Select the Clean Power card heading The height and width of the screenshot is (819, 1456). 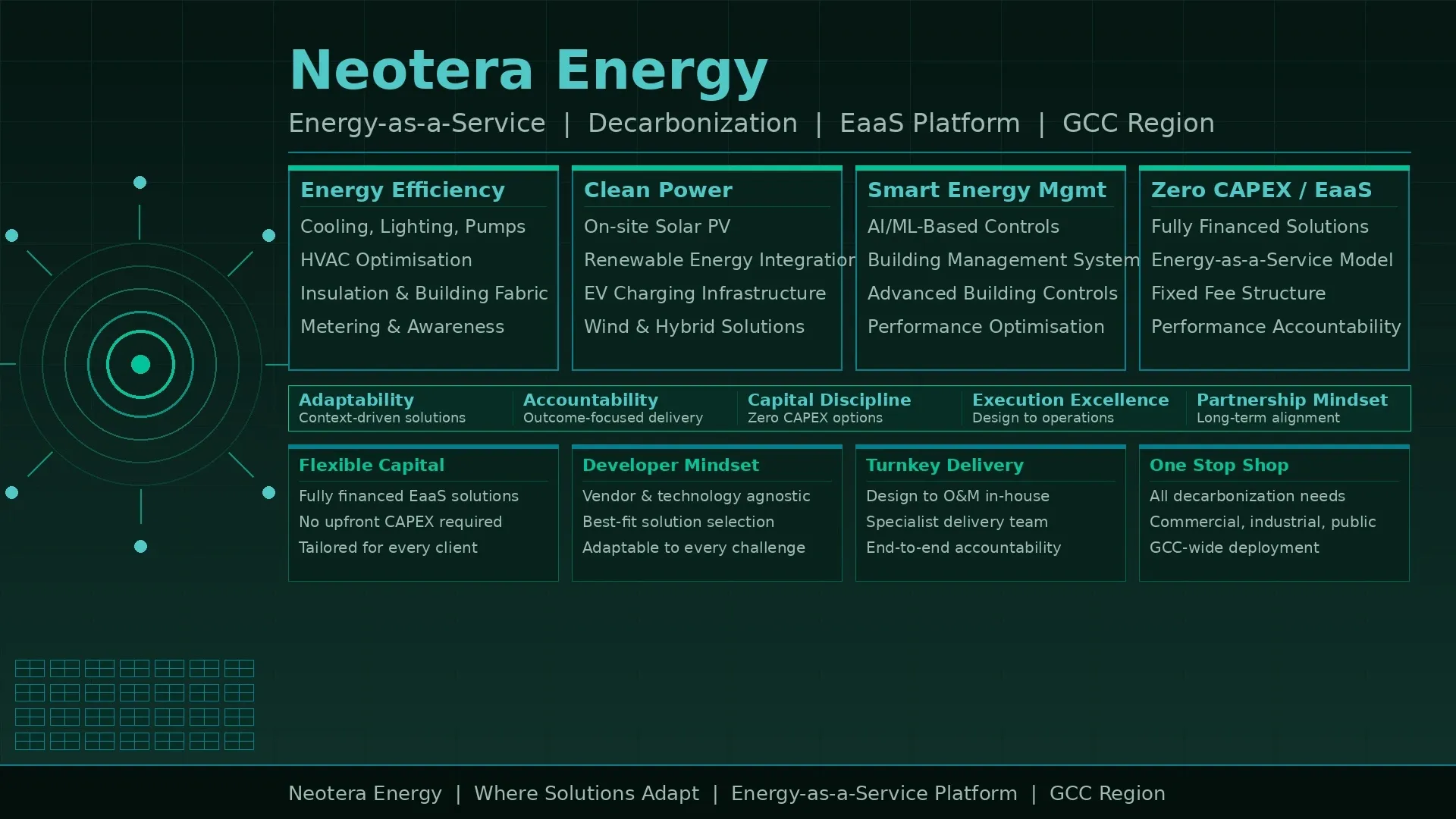[657, 190]
